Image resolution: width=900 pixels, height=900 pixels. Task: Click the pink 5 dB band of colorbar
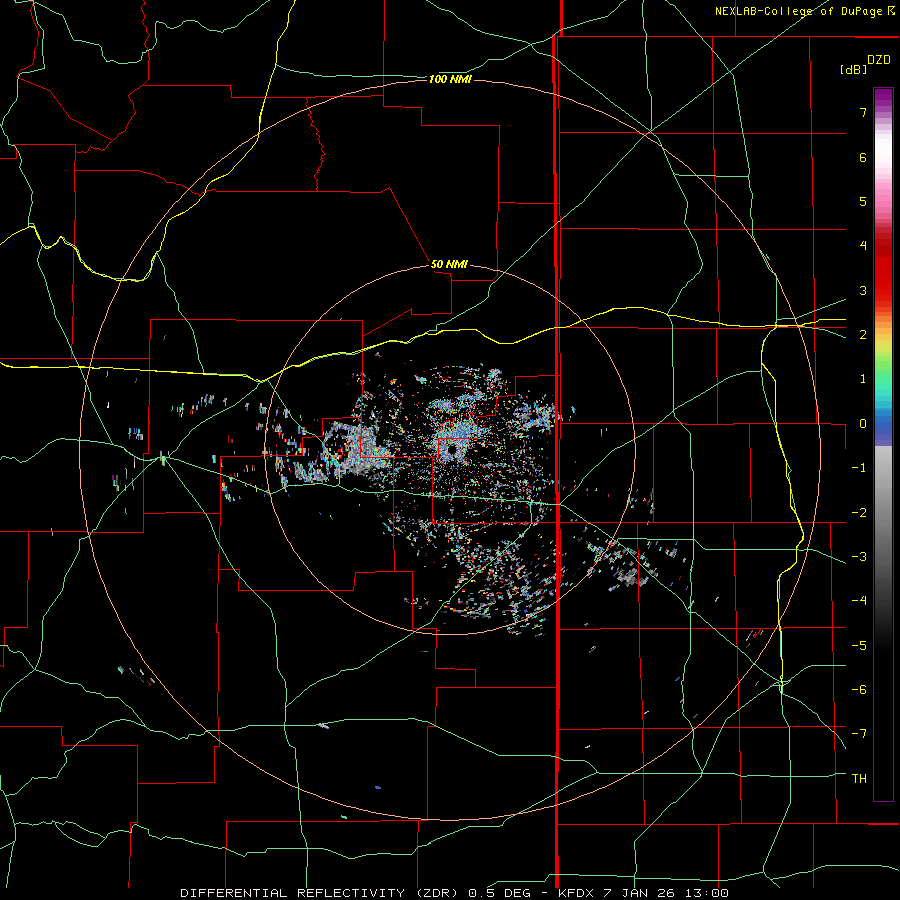tap(883, 201)
